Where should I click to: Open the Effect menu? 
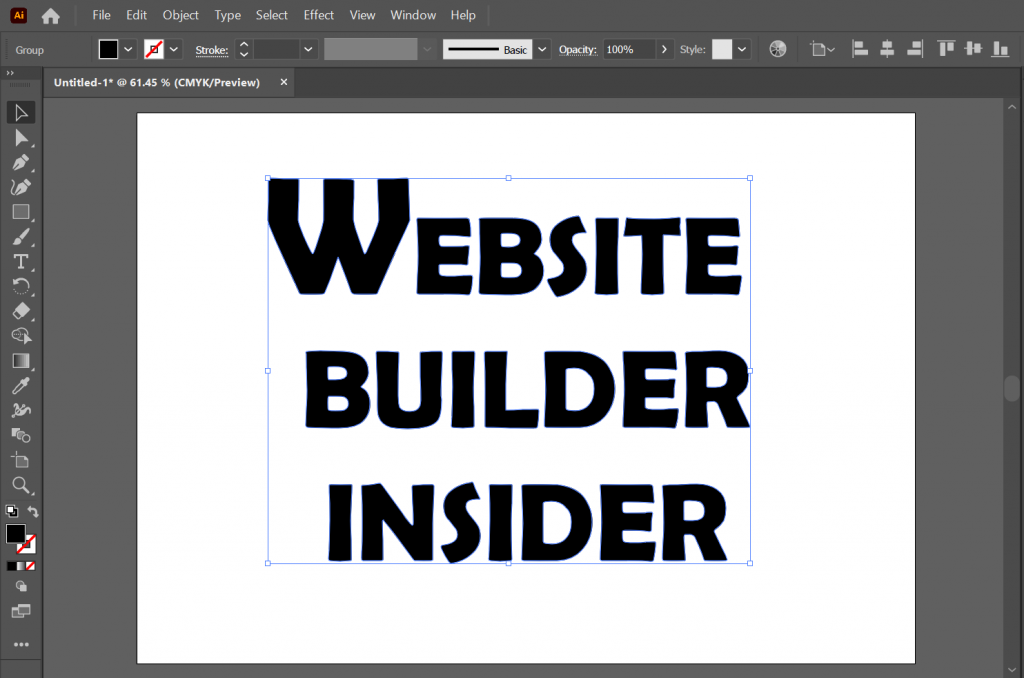click(318, 15)
